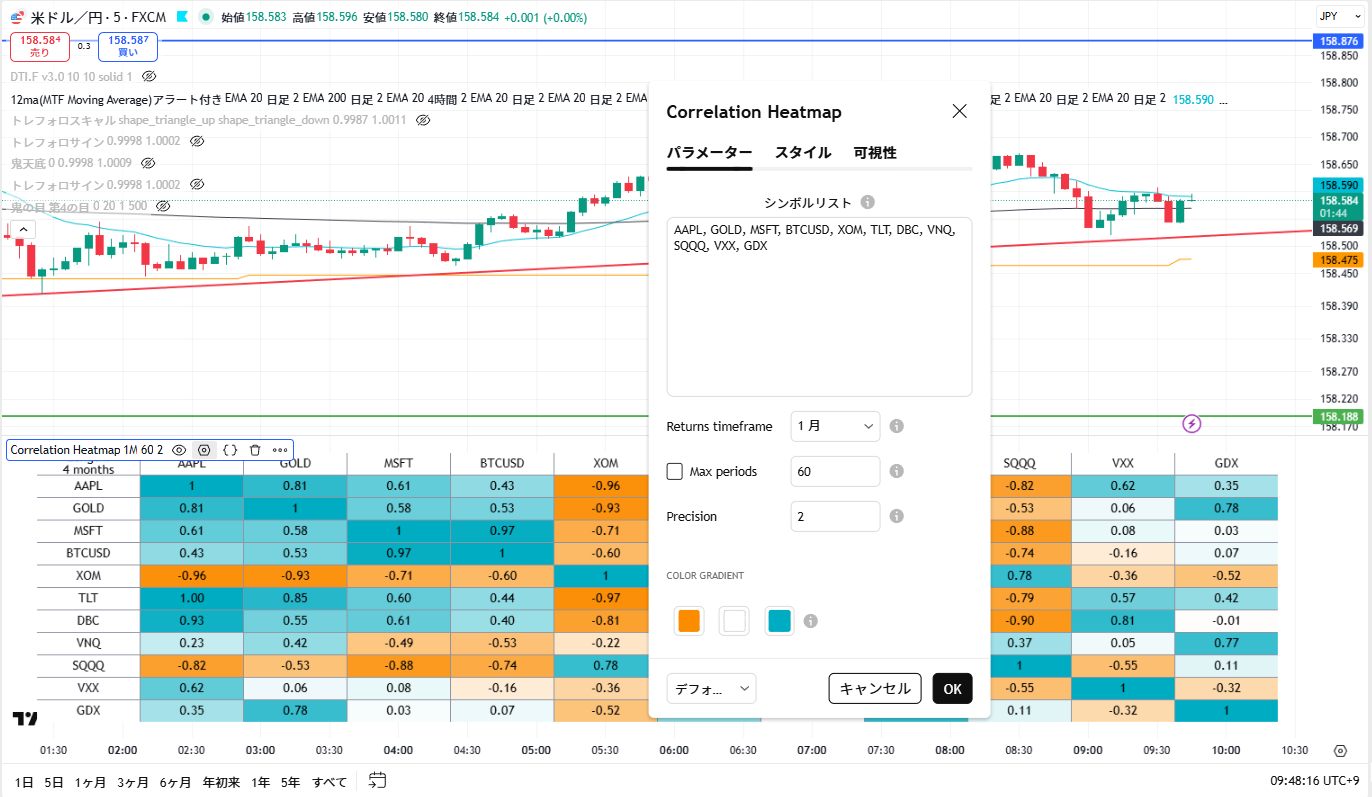Open the three-dots more menu on the heatmap legend

[280, 450]
